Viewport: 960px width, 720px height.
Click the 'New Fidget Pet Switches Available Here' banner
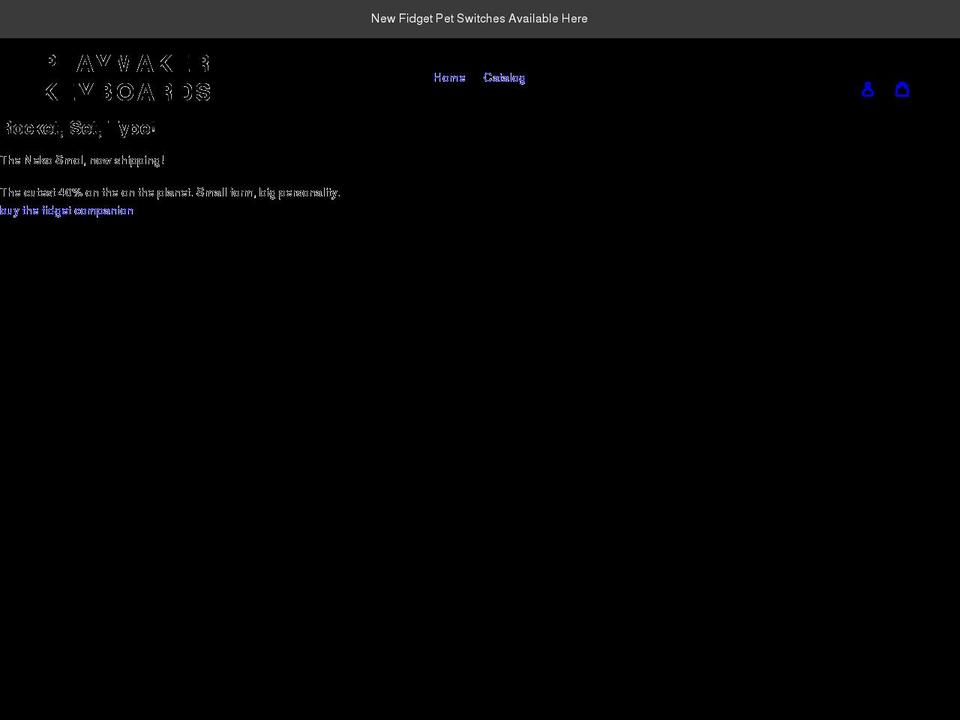(x=479, y=18)
